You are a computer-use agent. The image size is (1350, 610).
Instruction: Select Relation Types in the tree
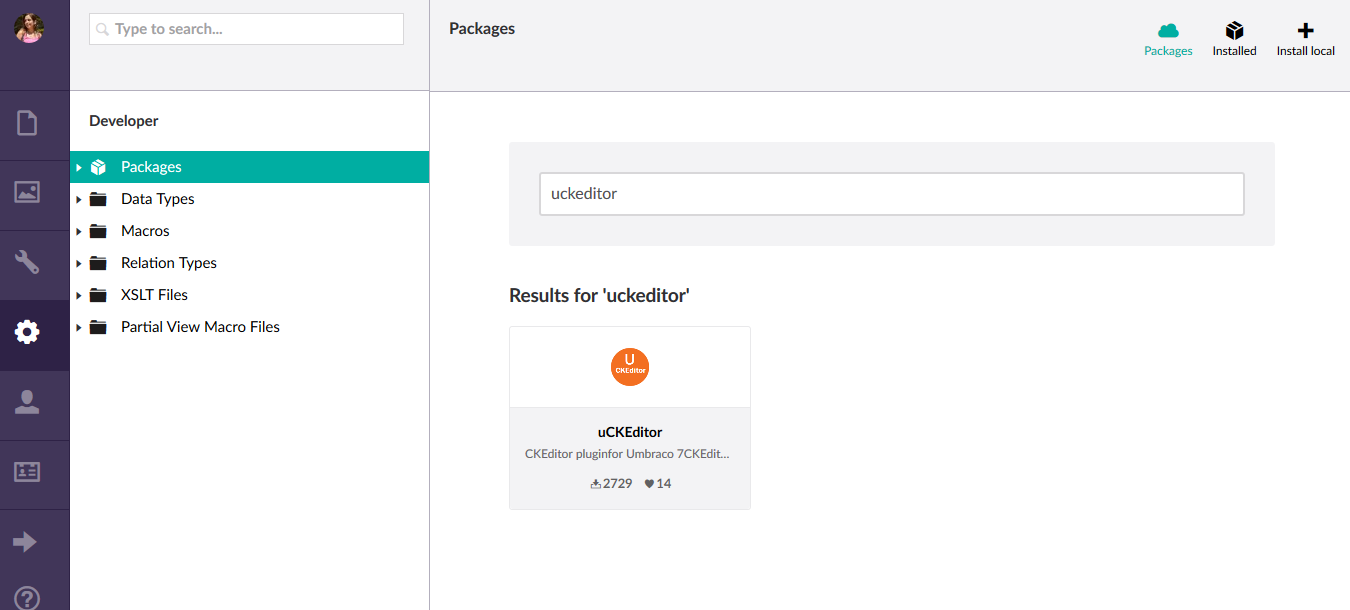tap(168, 263)
